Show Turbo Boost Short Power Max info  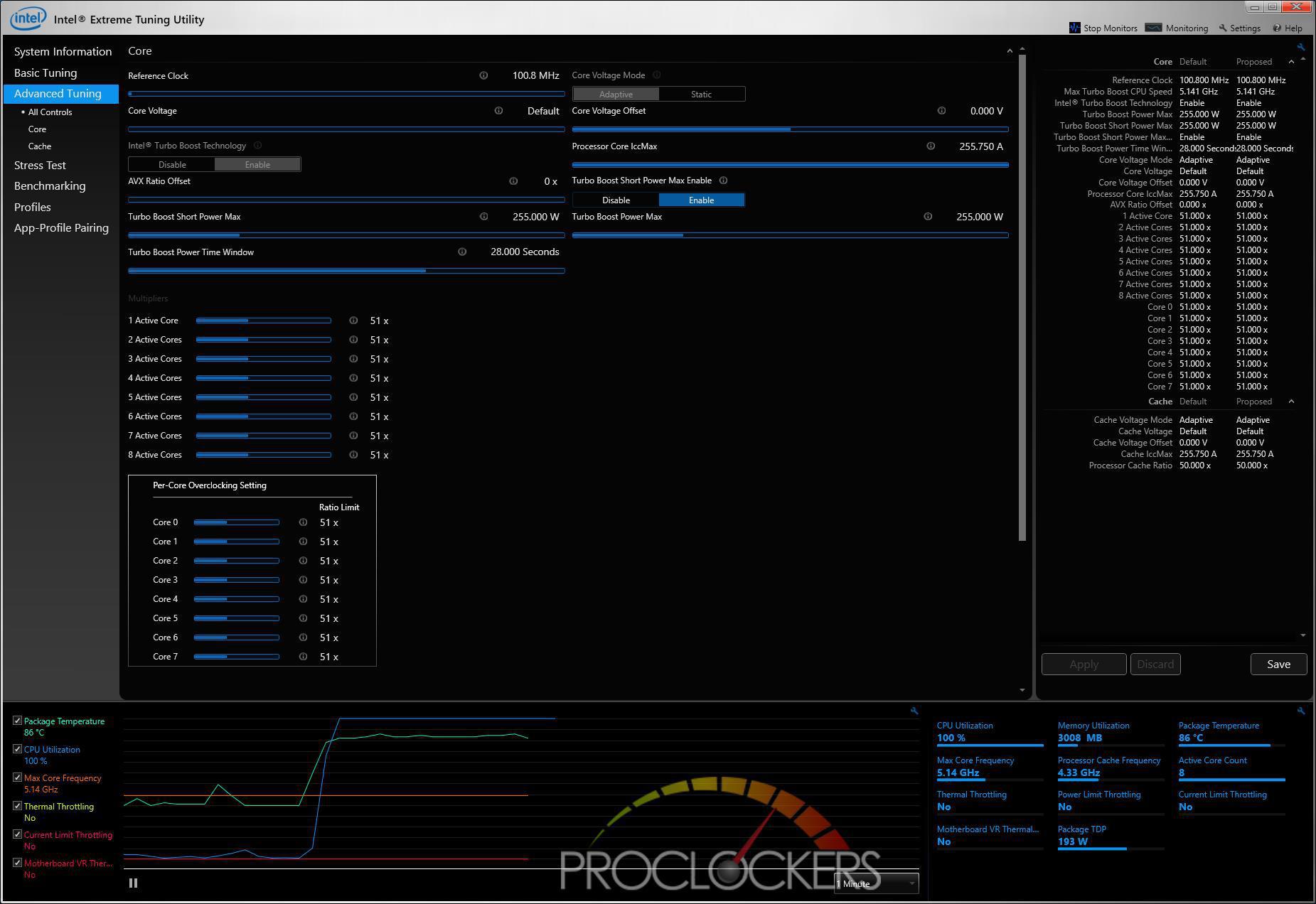tap(484, 217)
